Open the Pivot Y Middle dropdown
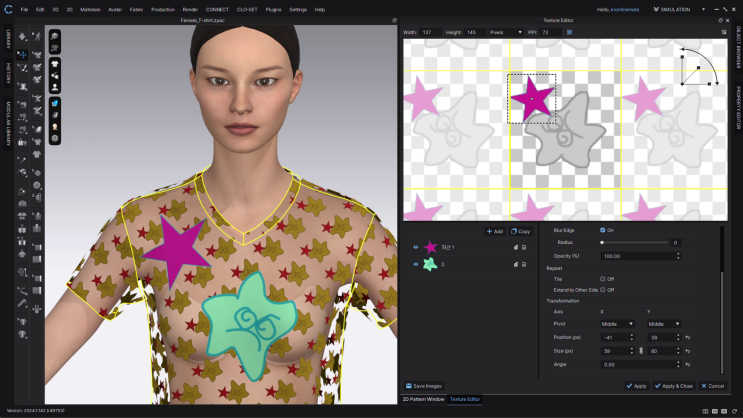Image resolution: width=743 pixels, height=418 pixels. click(x=663, y=324)
